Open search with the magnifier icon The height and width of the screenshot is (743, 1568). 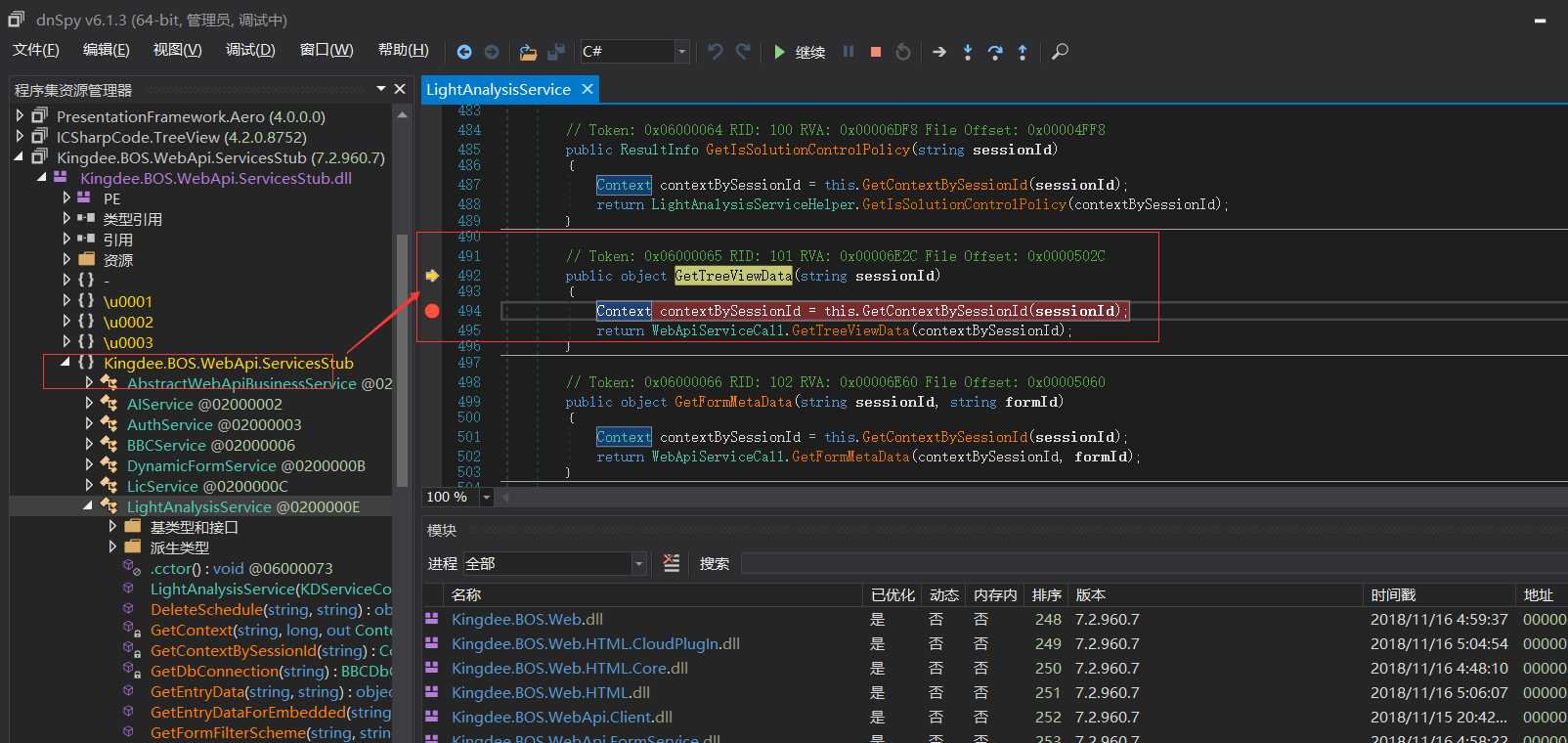pos(1060,52)
